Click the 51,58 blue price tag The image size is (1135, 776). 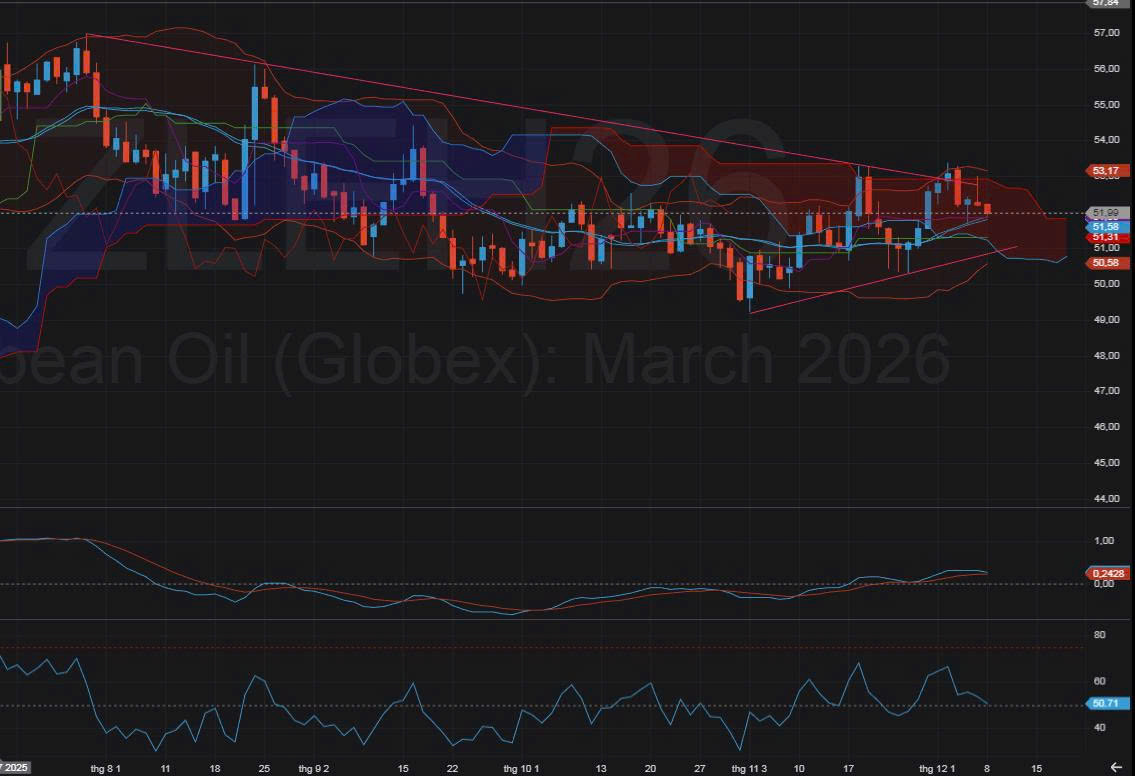point(1105,227)
